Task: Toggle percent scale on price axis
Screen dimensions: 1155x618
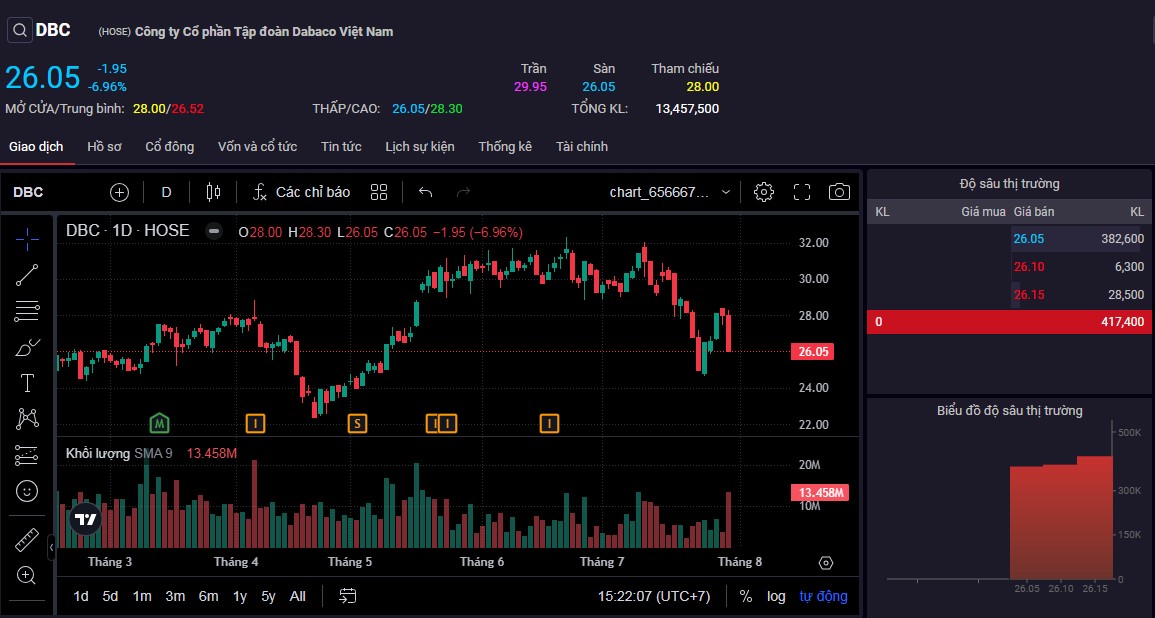Action: point(746,596)
